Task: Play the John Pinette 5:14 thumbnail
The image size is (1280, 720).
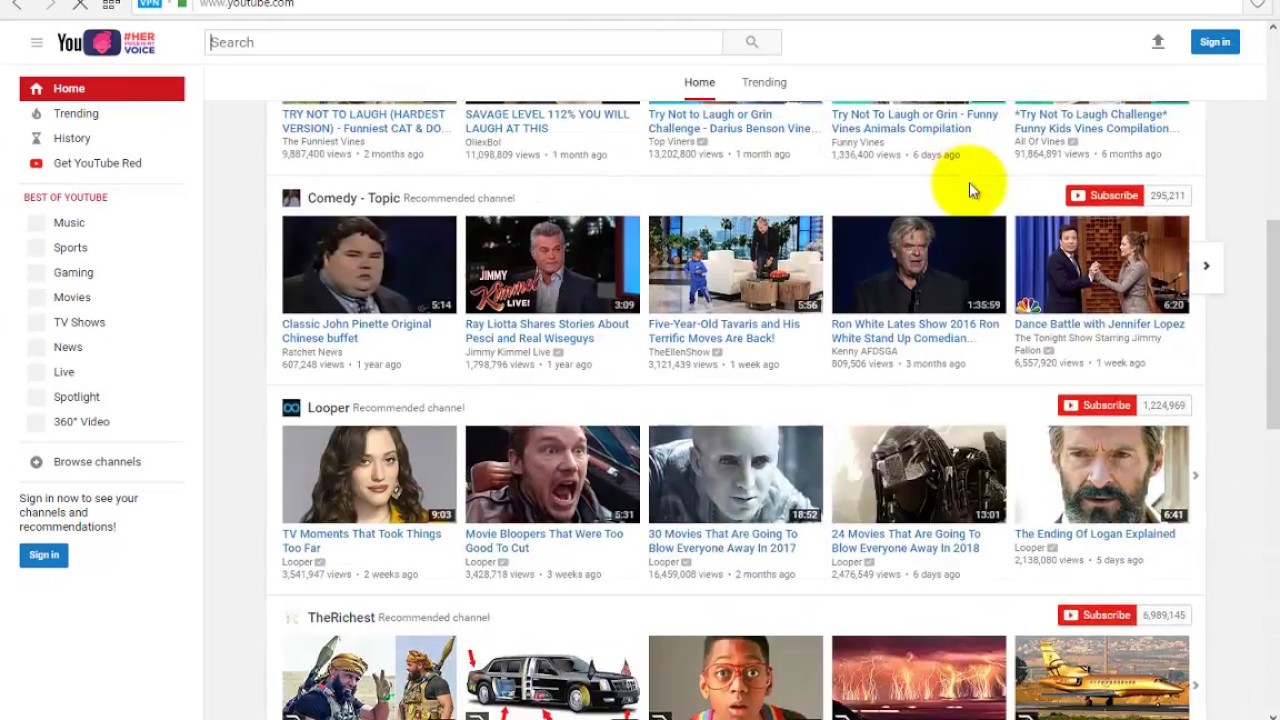Action: click(369, 265)
